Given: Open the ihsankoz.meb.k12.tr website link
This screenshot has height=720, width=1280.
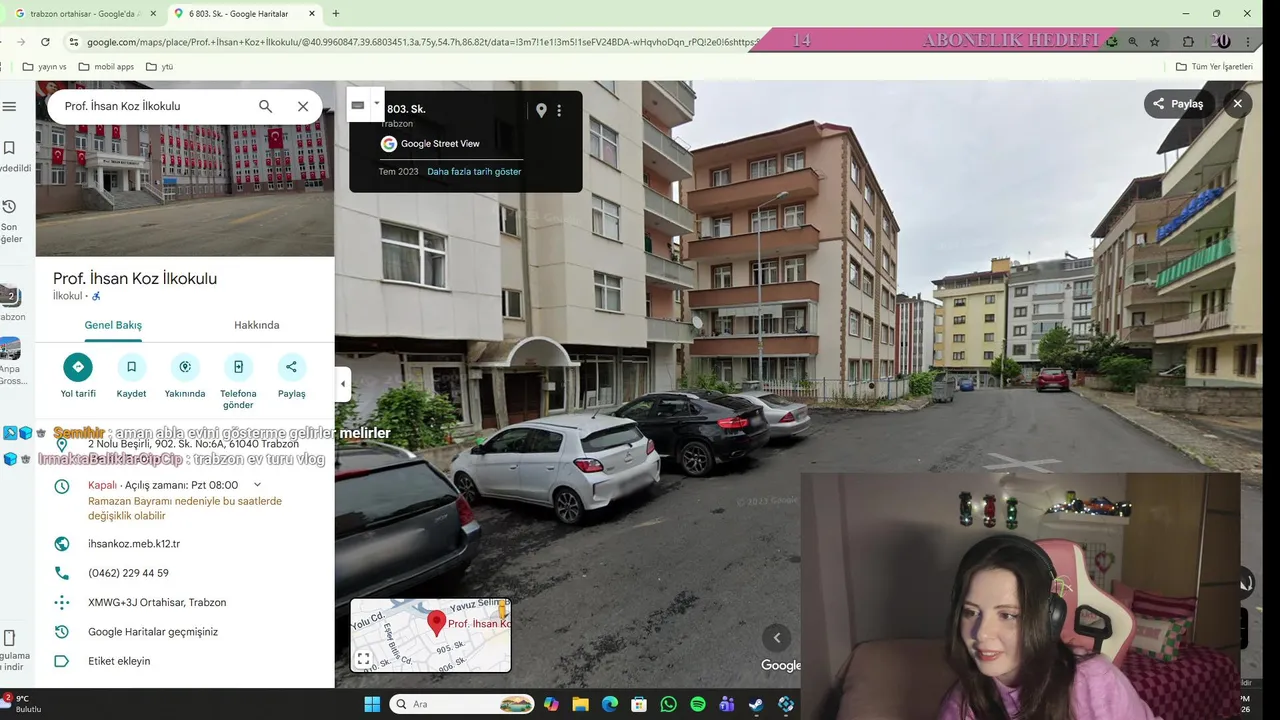Looking at the screenshot, I should coord(134,544).
